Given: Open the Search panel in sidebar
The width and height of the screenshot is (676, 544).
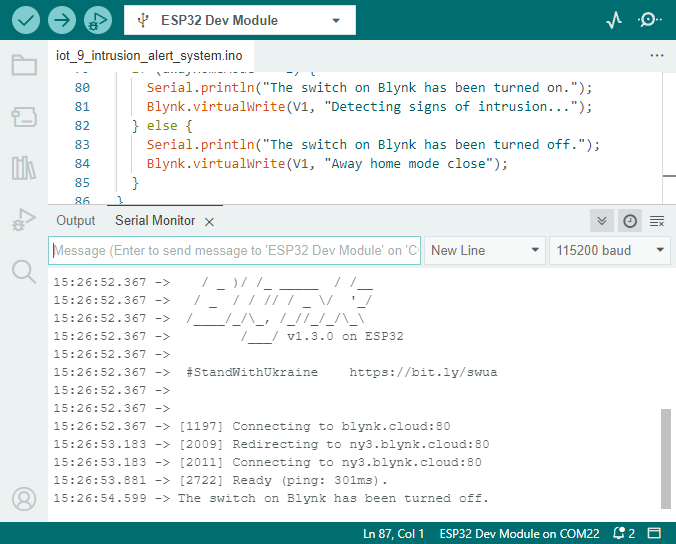Looking at the screenshot, I should tap(24, 272).
